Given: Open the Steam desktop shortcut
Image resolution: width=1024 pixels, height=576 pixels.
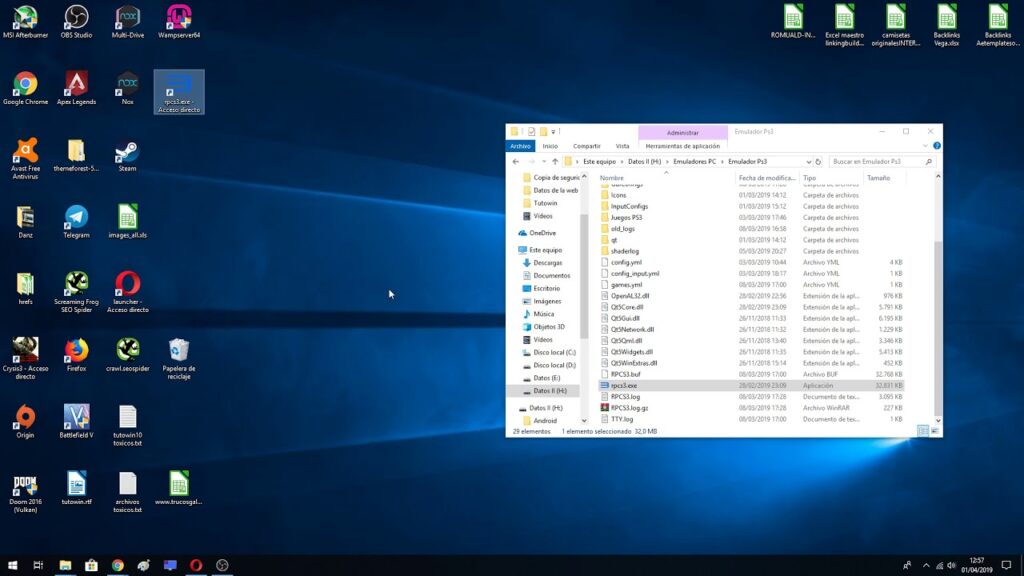Looking at the screenshot, I should point(127,152).
